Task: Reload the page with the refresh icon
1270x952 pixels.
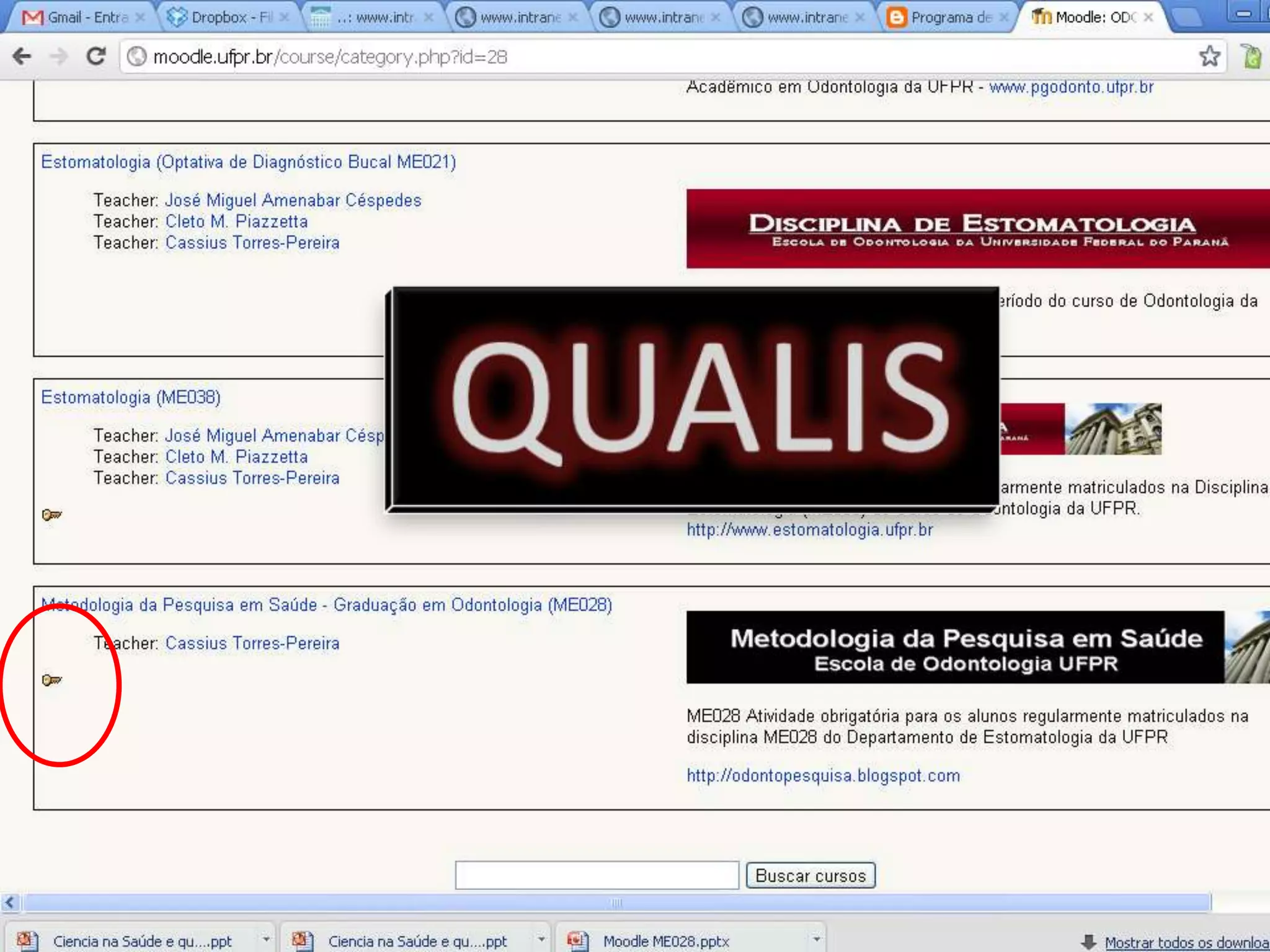Action: (x=96, y=56)
